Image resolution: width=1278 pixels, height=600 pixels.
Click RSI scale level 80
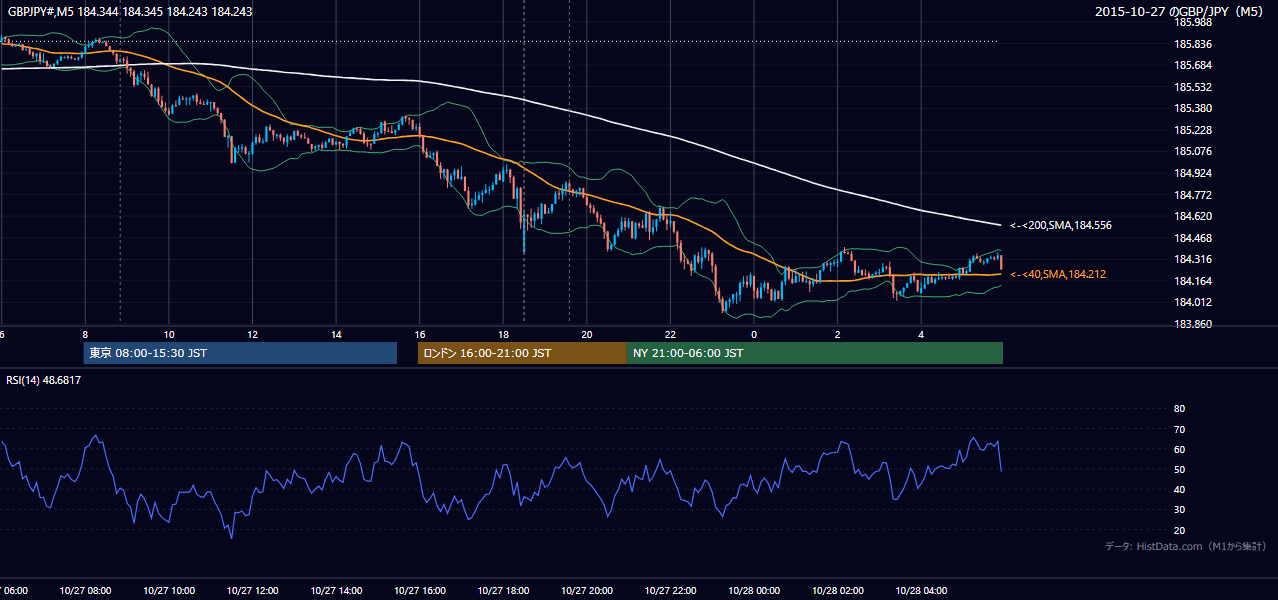(x=1179, y=409)
